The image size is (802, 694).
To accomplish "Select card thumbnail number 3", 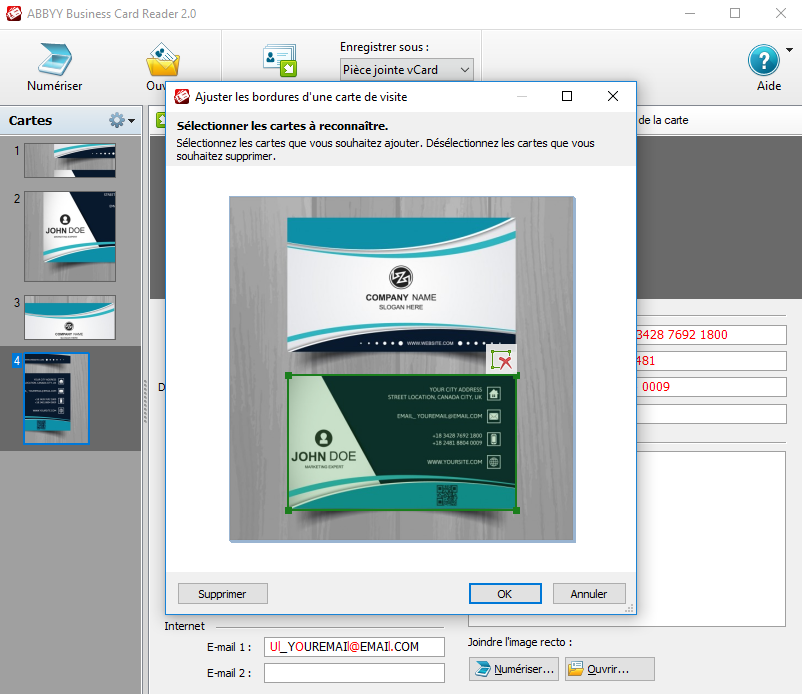I will pos(70,317).
